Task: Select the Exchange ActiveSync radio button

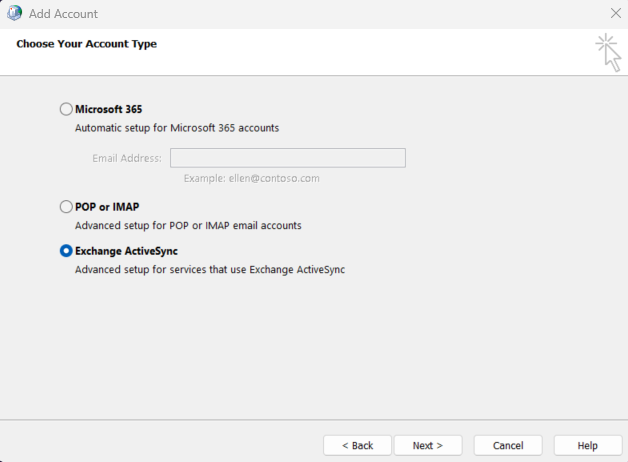Action: (x=67, y=251)
